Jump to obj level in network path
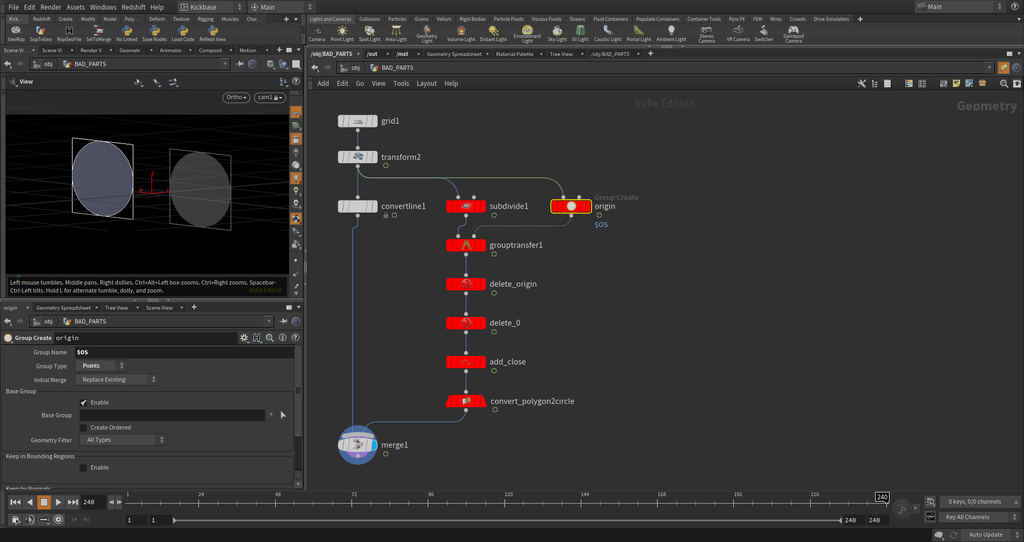 pyautogui.click(x=351, y=68)
